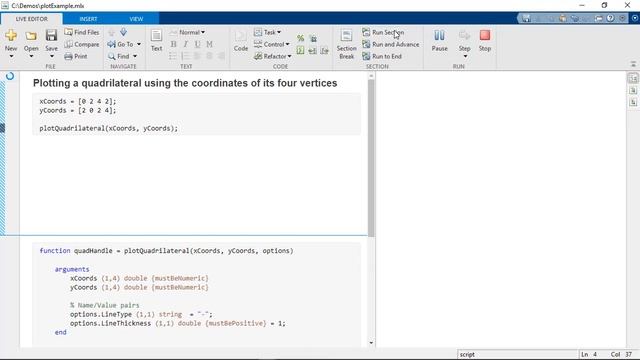Click the increase indent icon
The height and width of the screenshot is (360, 640).
[313, 51]
